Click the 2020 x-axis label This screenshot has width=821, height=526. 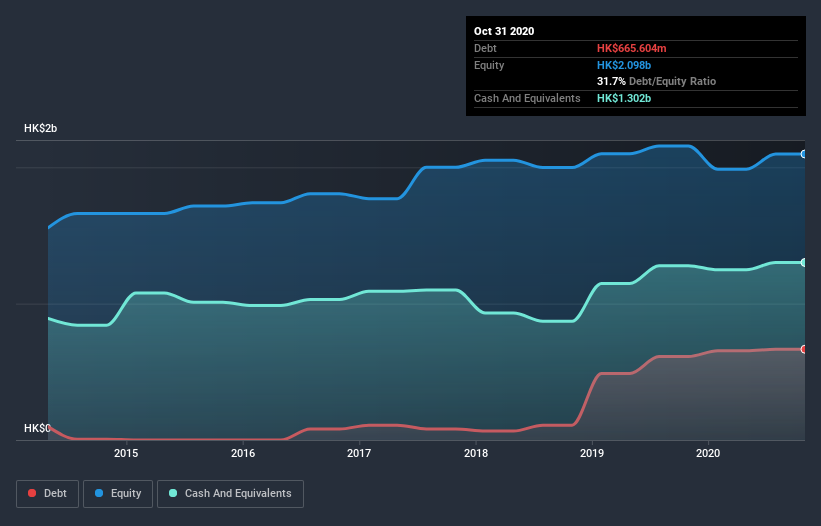[x=708, y=453]
